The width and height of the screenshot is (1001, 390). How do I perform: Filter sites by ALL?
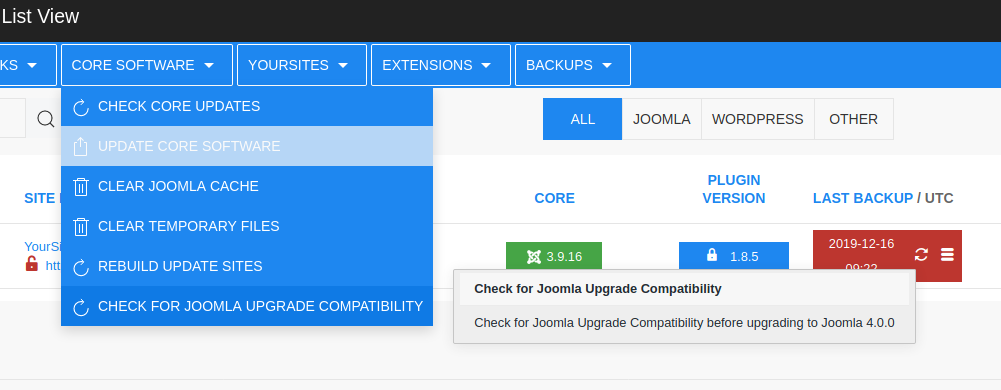tap(582, 119)
